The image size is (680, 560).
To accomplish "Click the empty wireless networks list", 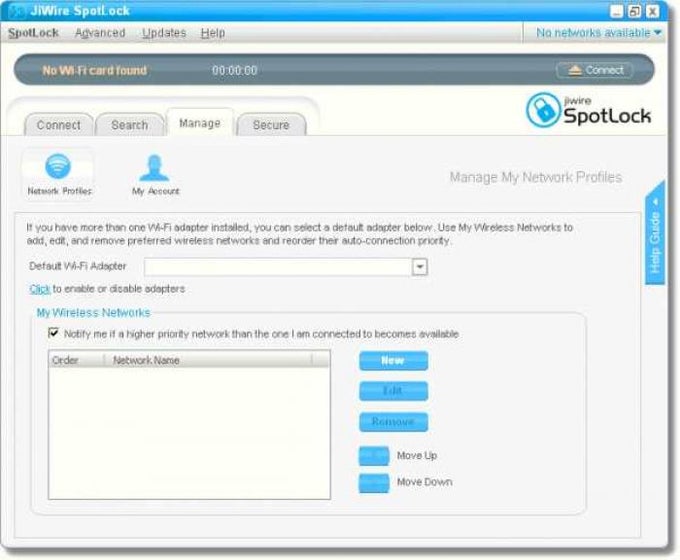I will click(190, 433).
